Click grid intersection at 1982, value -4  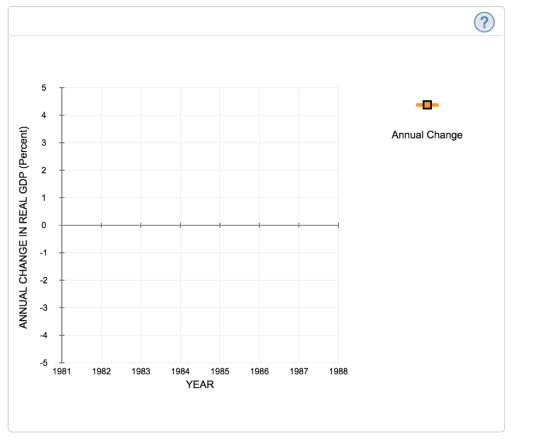[x=101, y=335]
